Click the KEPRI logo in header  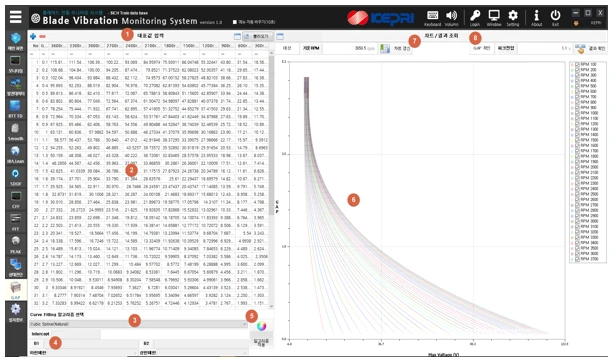tap(381, 18)
